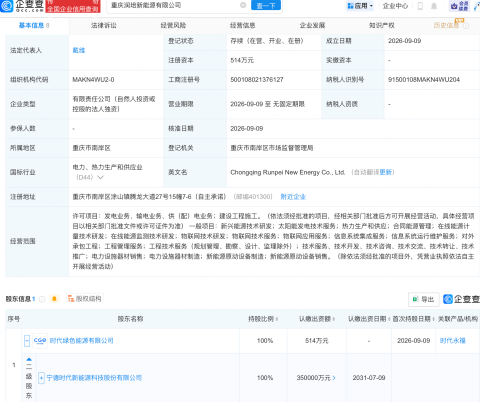Switch to the 经营风险 tab
Screen dimensions: 480x402
pos(173,25)
